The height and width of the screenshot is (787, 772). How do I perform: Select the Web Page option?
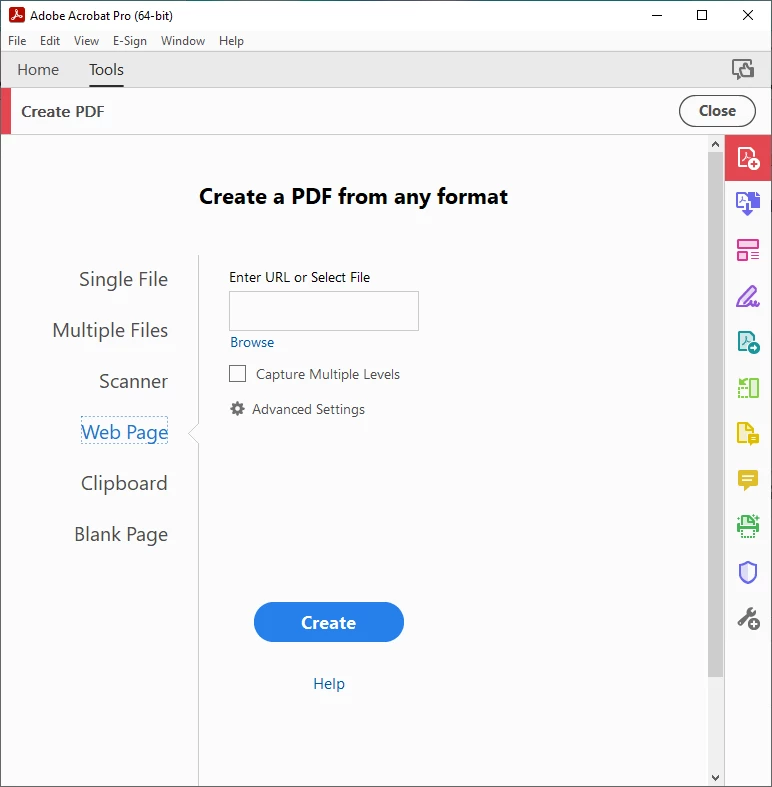pyautogui.click(x=124, y=432)
